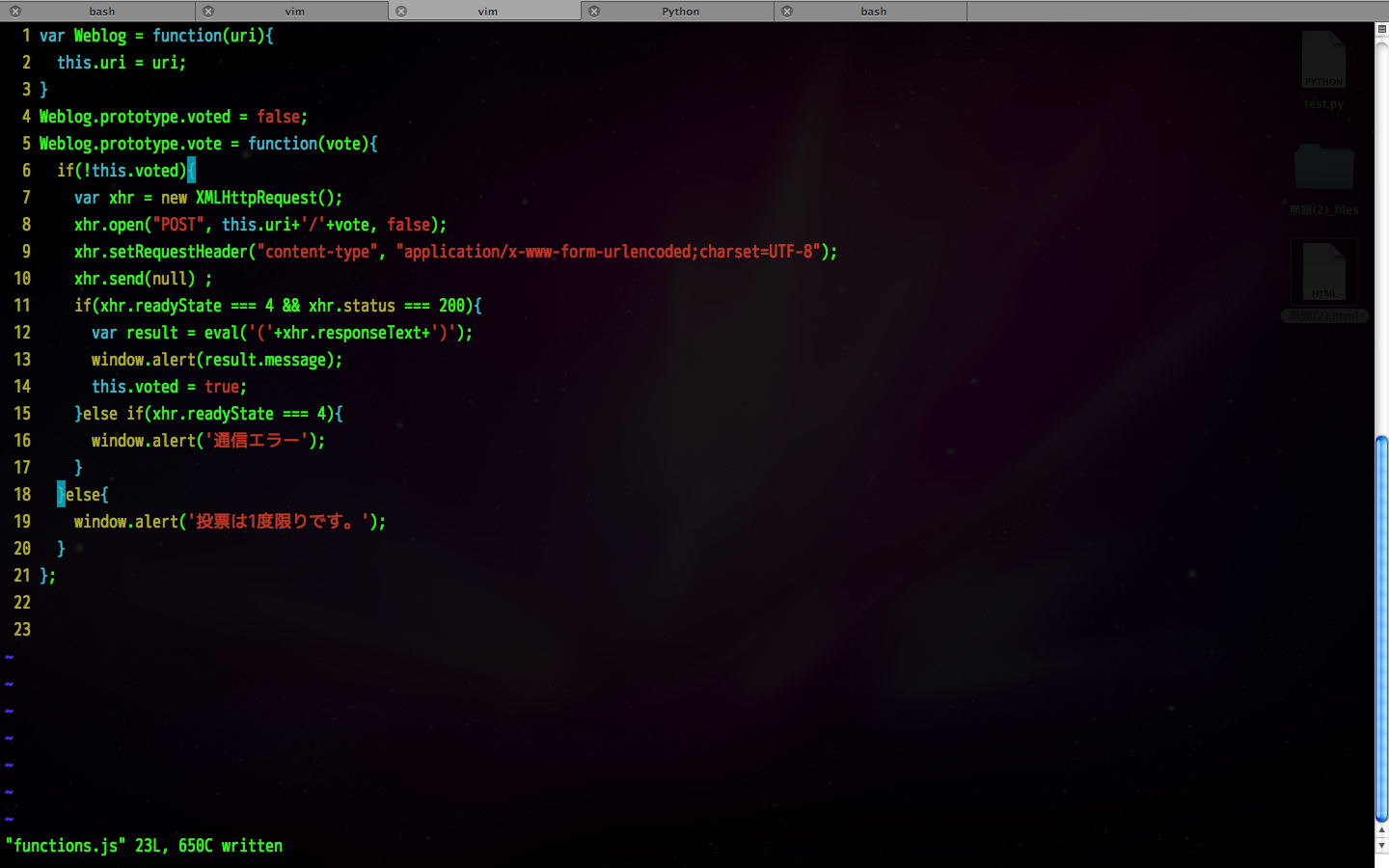Screen dimensions: 1389x868
Task: Switch to the inactive vim tab
Action: [295, 12]
